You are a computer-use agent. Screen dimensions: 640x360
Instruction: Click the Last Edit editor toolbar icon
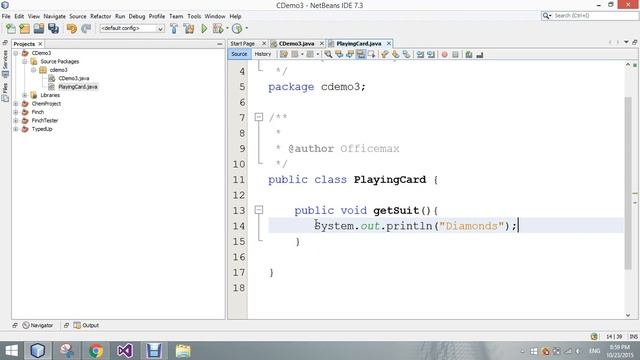click(x=284, y=54)
